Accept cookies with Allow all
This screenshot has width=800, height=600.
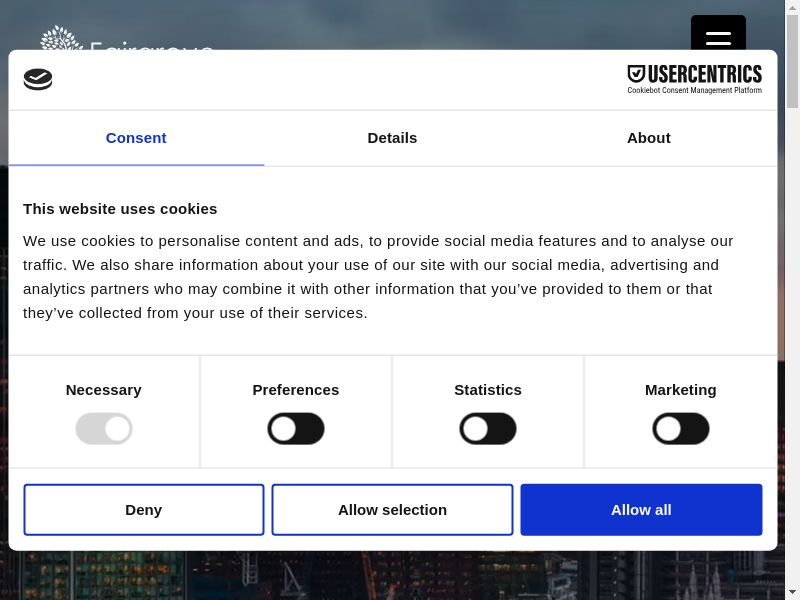coord(641,510)
